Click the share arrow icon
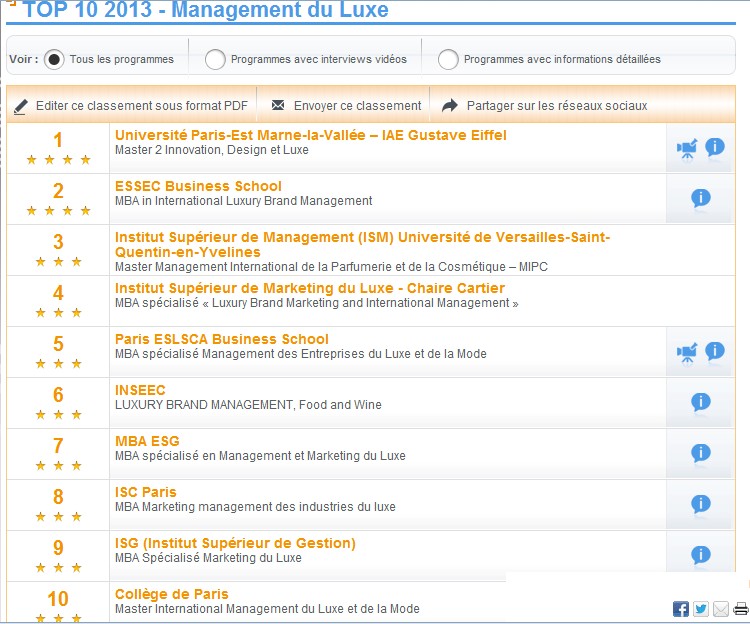 click(x=449, y=105)
